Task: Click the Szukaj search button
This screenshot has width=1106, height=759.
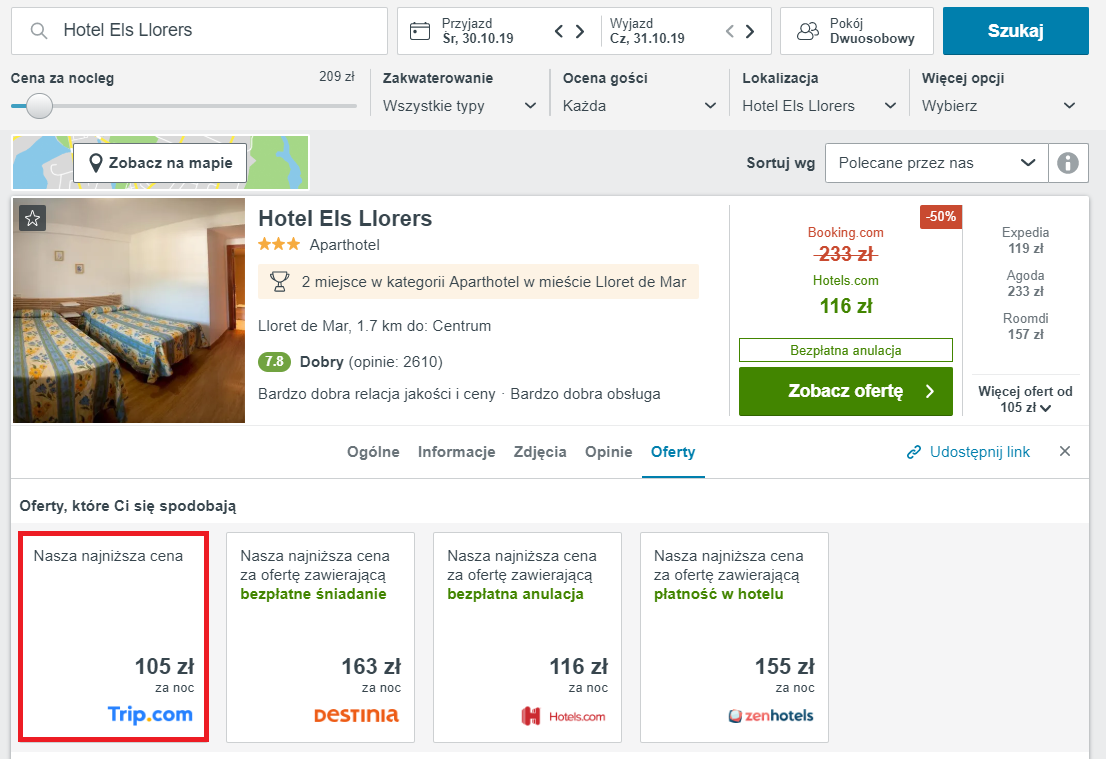Action: pyautogui.click(x=1016, y=31)
